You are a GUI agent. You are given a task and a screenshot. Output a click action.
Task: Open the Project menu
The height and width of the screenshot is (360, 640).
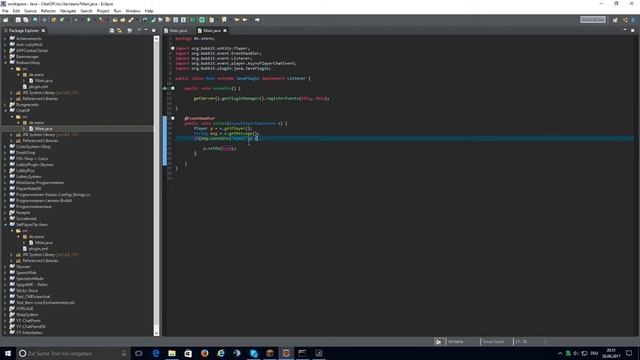tap(103, 11)
